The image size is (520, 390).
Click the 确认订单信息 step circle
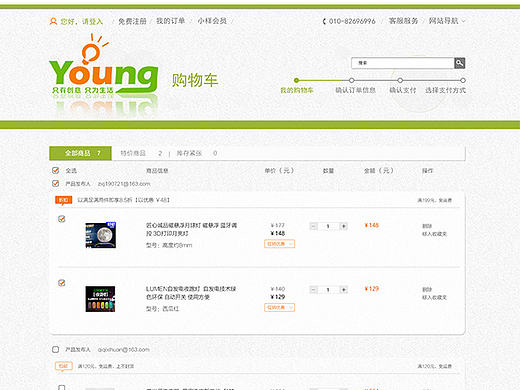coord(351,80)
